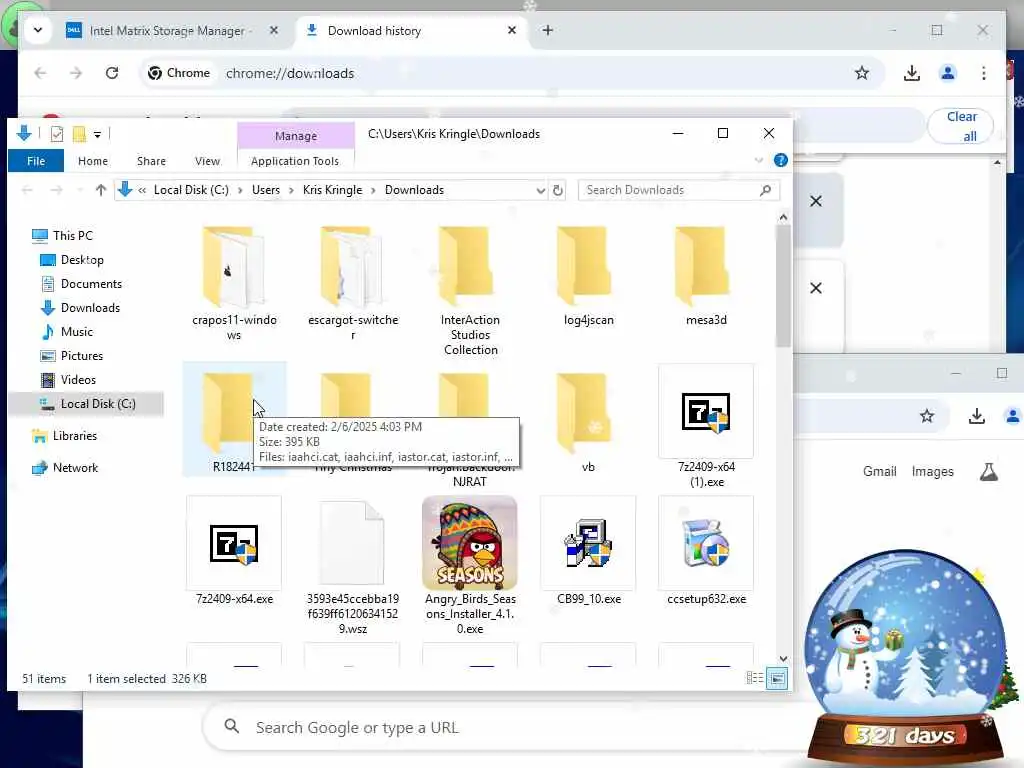The height and width of the screenshot is (768, 1024).
Task: Select the .wsz blank file icon
Action: (352, 543)
